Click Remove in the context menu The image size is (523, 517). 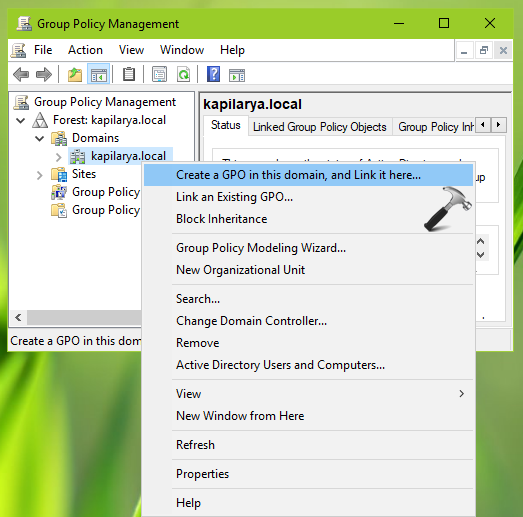point(309,343)
